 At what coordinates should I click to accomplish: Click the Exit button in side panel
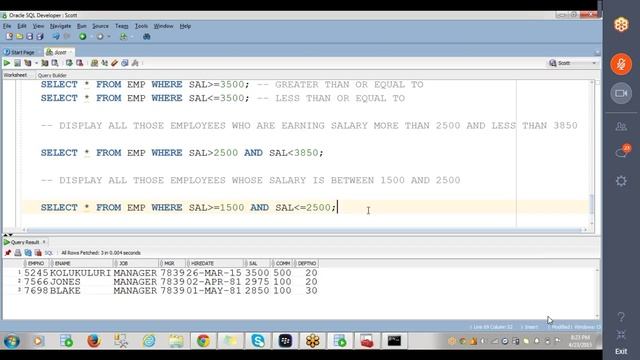pos(621,351)
